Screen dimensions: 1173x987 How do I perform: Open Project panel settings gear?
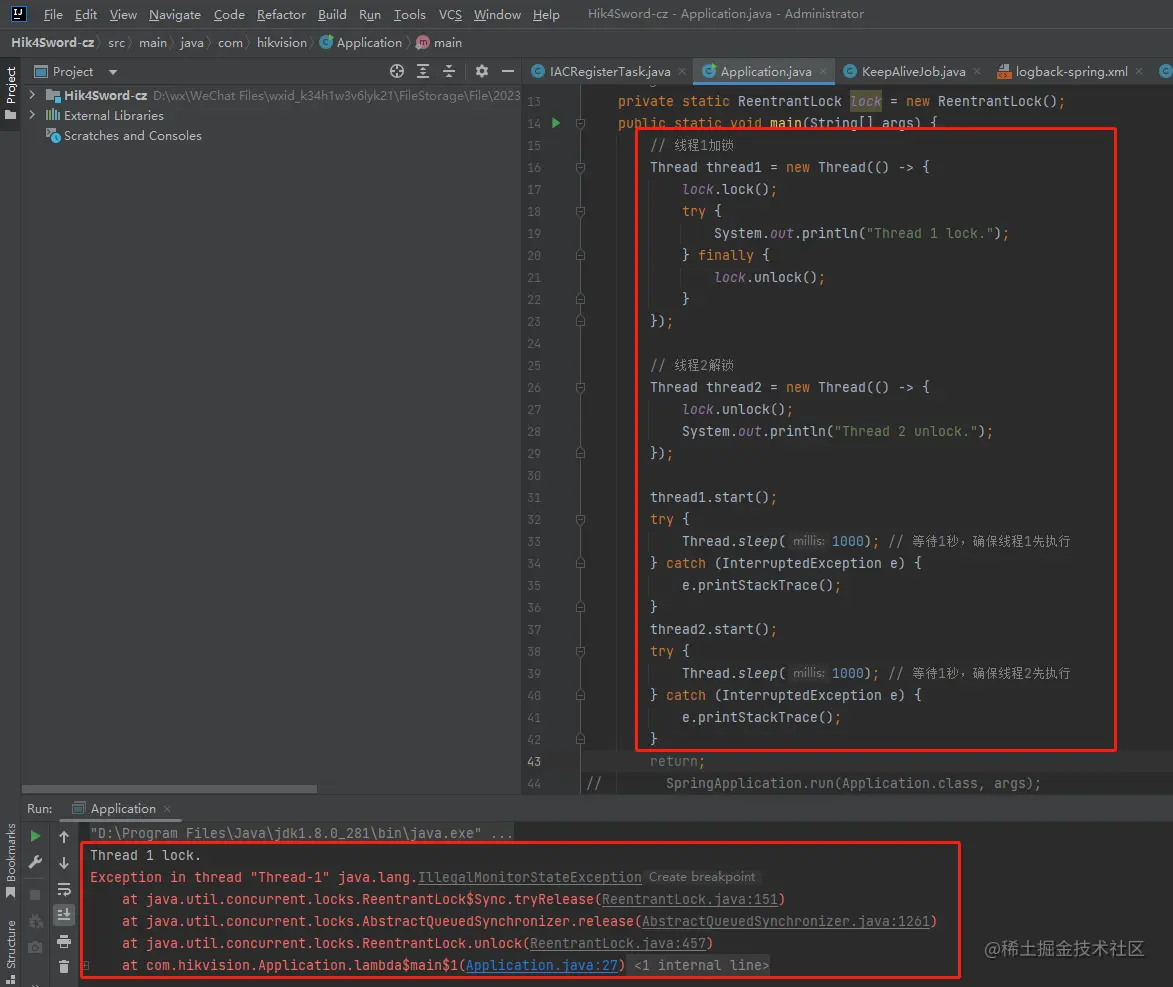pyautogui.click(x=482, y=71)
